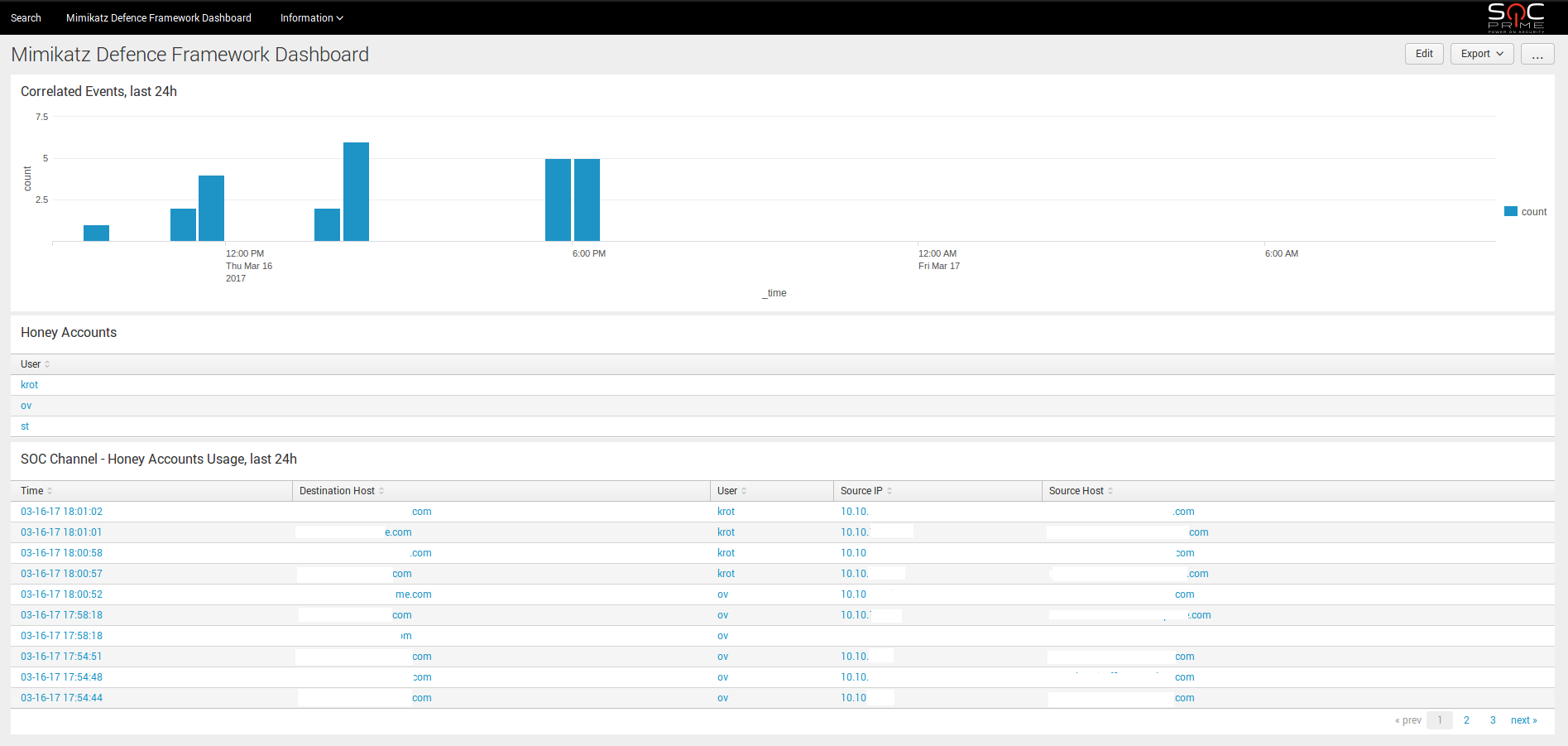
Task: Expand the Information menu
Action: 311,18
